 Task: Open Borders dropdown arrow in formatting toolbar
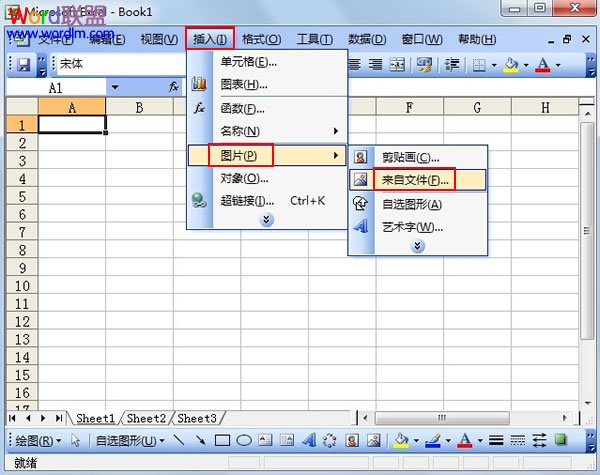pos(494,65)
